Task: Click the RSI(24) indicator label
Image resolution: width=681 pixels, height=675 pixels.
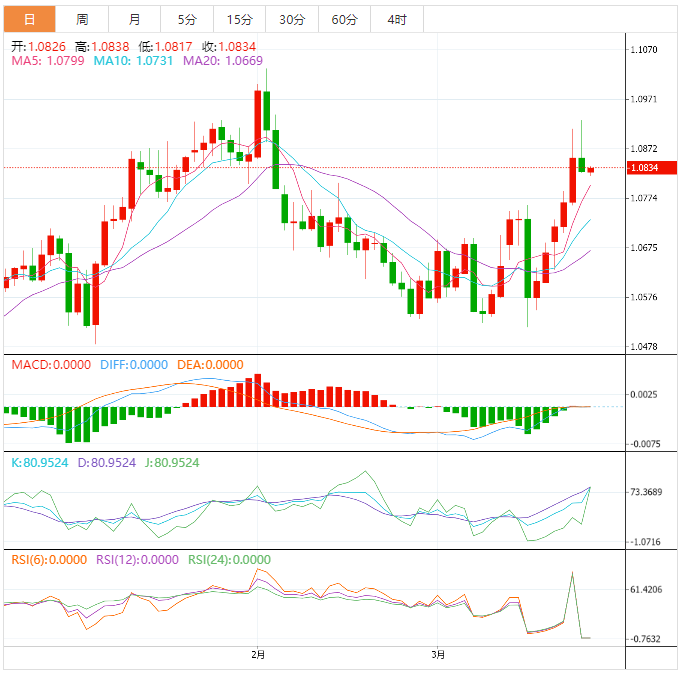Action: pos(227,560)
